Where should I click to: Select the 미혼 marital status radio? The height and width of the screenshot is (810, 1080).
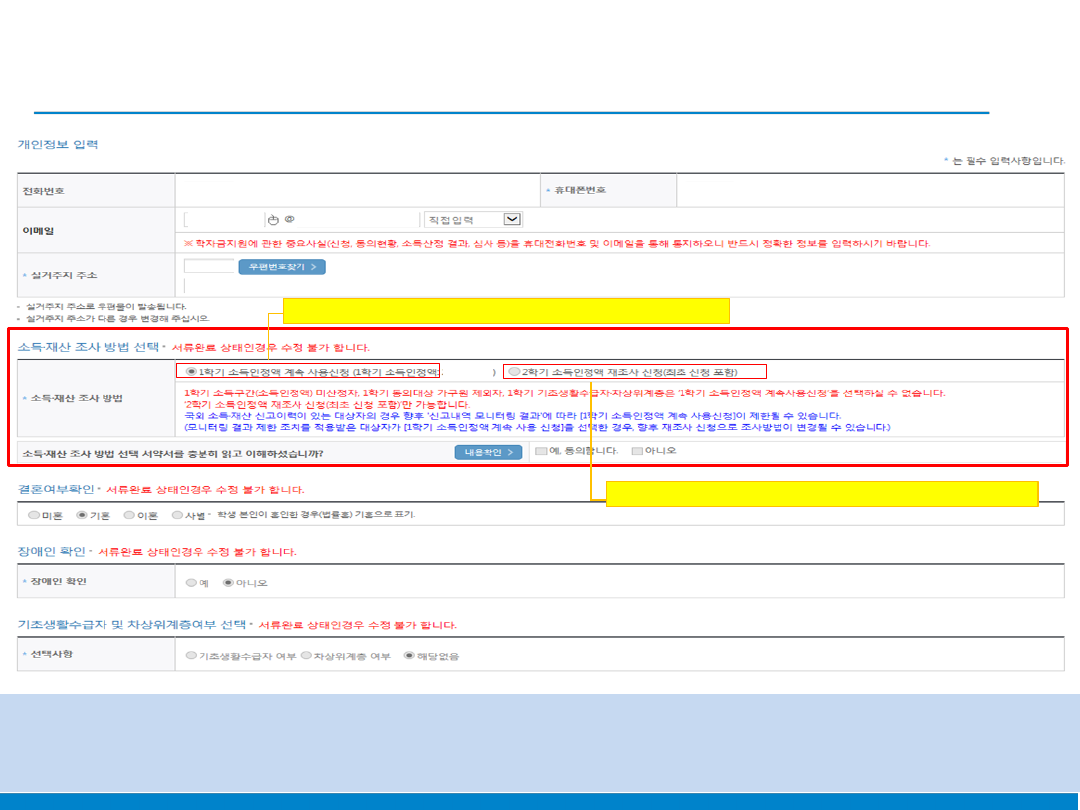(34, 515)
